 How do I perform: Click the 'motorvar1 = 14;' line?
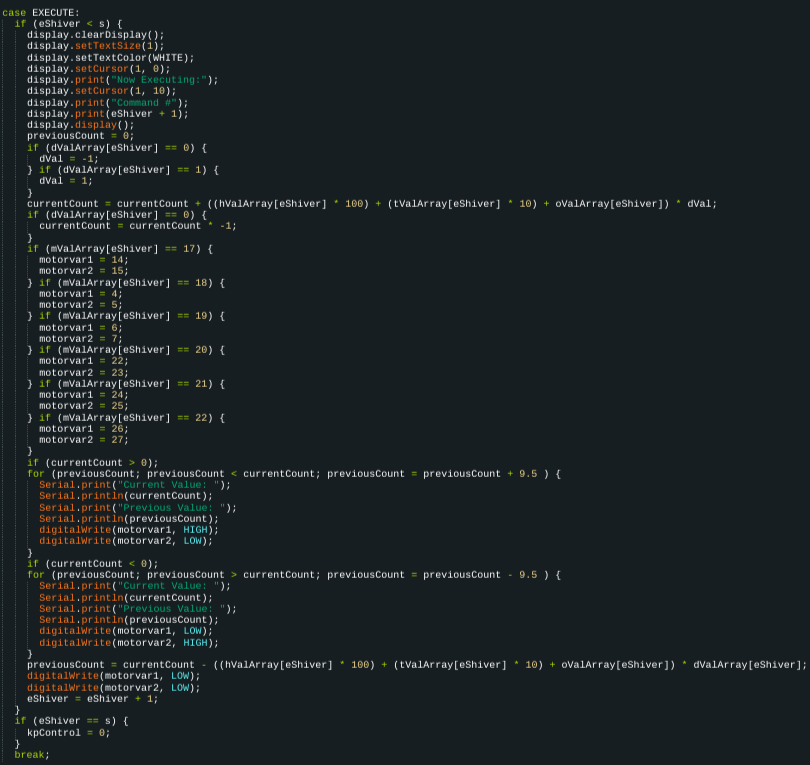[x=84, y=260]
